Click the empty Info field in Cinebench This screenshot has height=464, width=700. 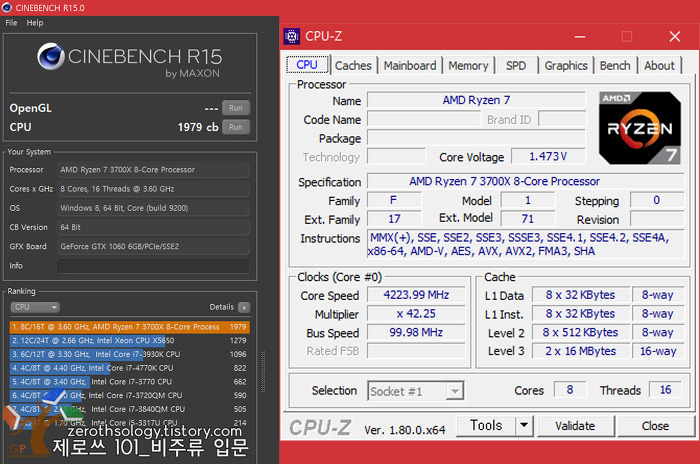[153, 266]
